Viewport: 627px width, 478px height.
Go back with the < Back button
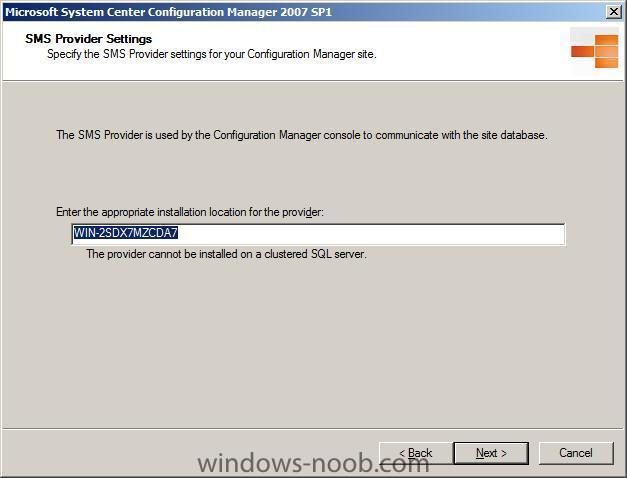click(416, 453)
